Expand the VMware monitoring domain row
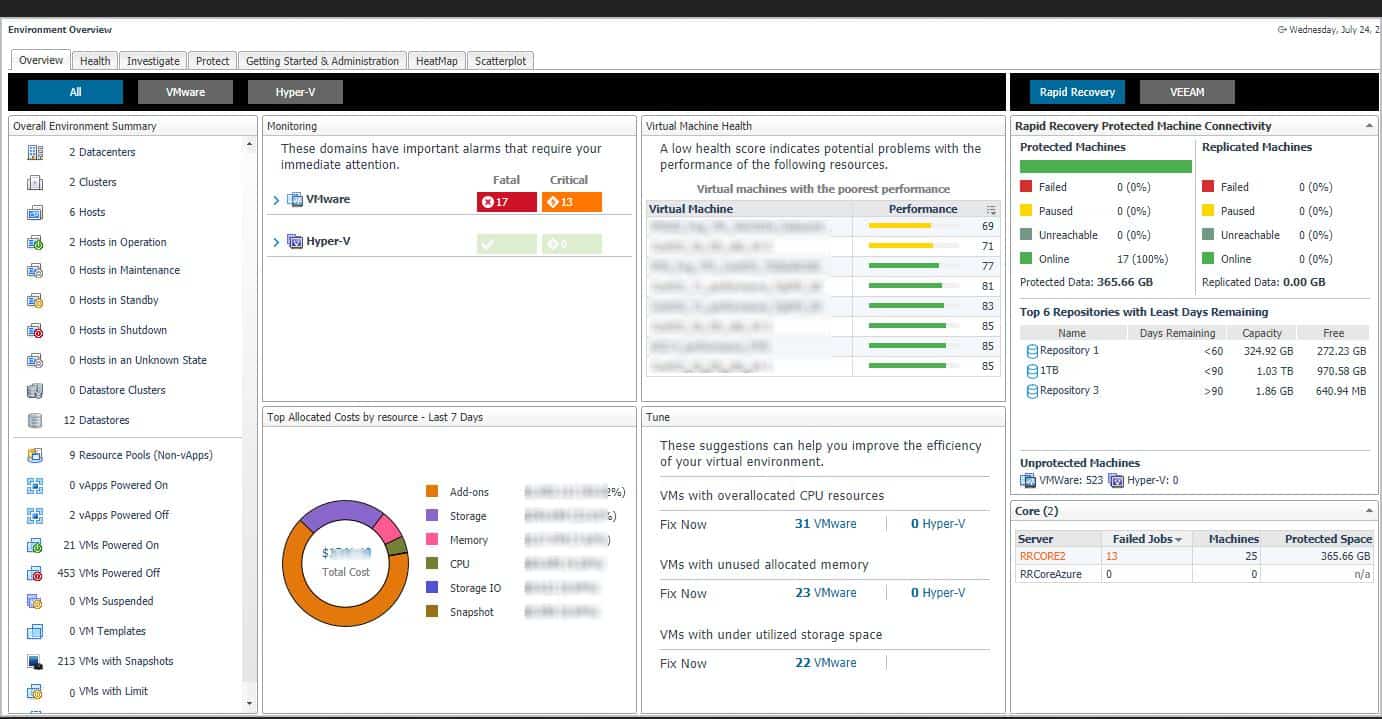 [276, 200]
